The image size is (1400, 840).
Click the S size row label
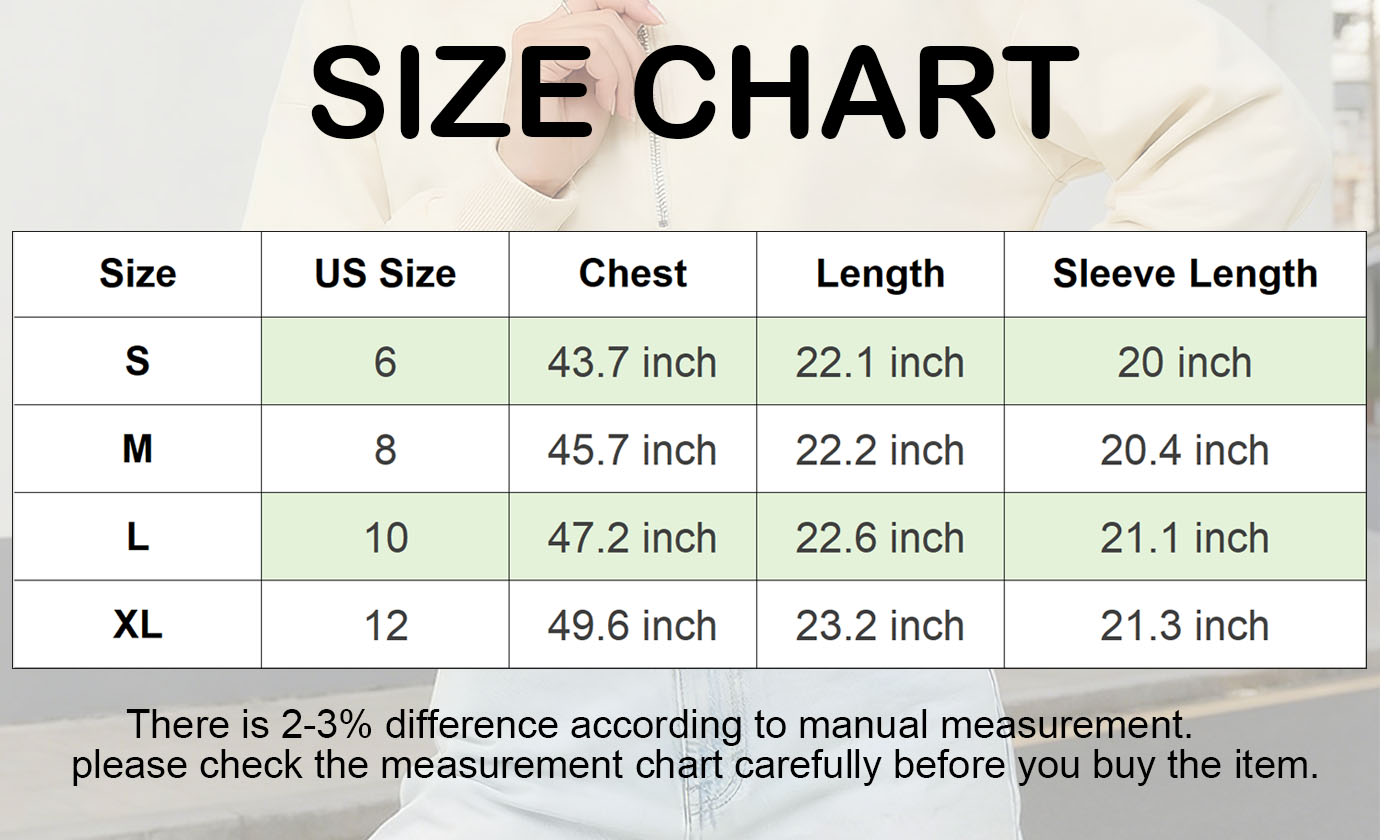coord(137,361)
